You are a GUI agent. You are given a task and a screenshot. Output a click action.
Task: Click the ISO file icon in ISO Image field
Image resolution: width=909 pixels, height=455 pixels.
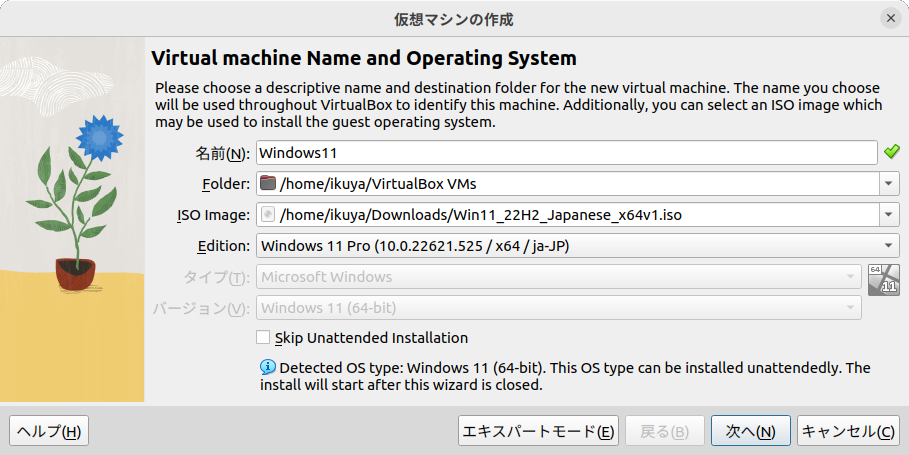point(267,215)
